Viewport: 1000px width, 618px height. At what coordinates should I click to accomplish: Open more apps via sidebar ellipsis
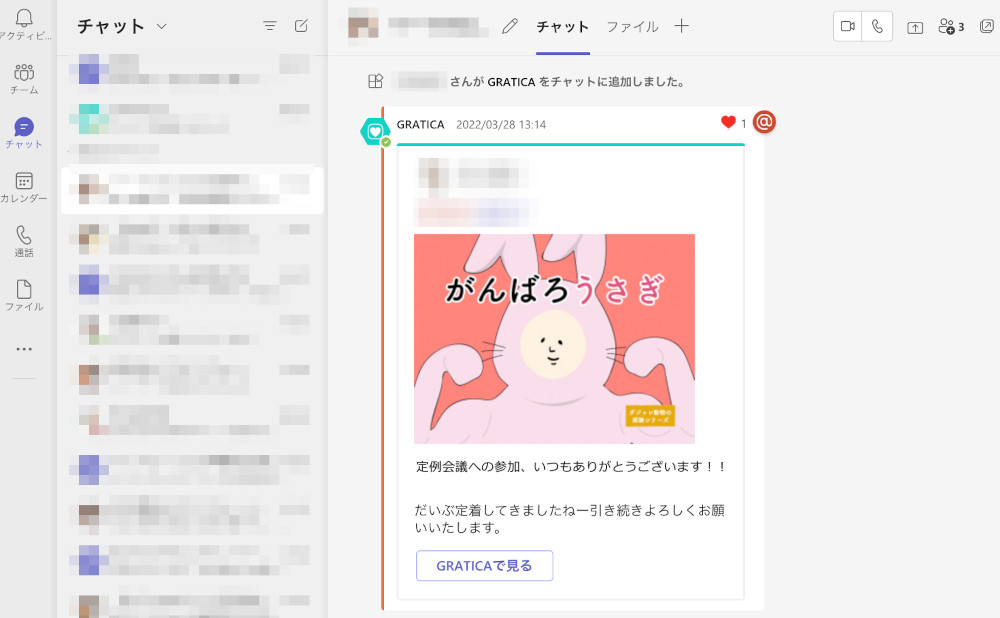(25, 348)
